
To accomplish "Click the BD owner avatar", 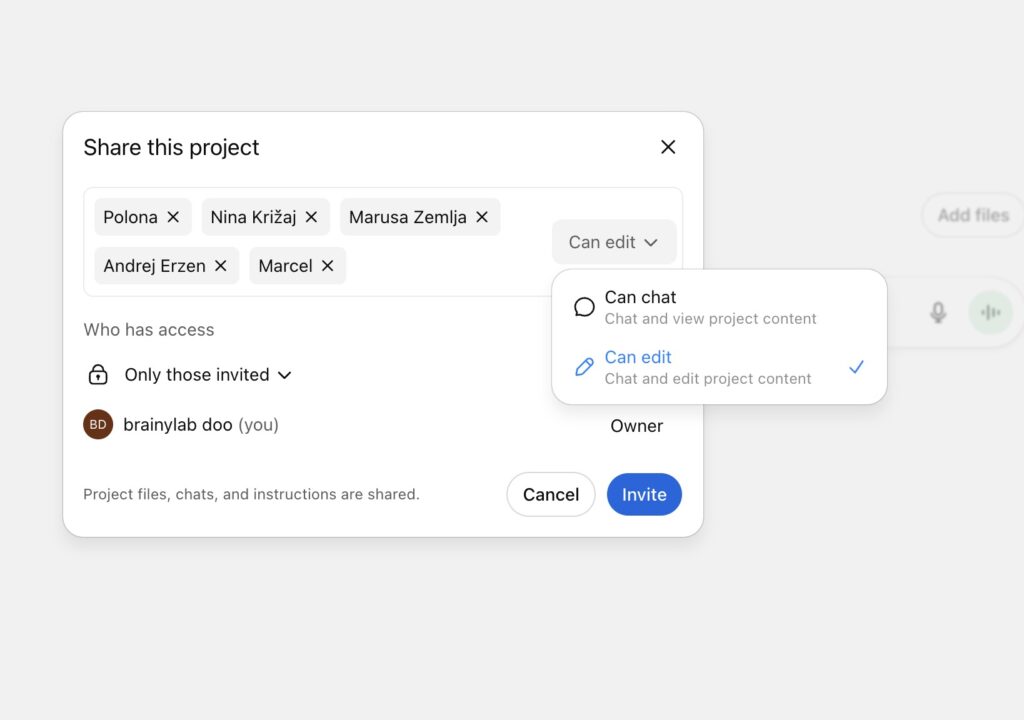I will [98, 425].
